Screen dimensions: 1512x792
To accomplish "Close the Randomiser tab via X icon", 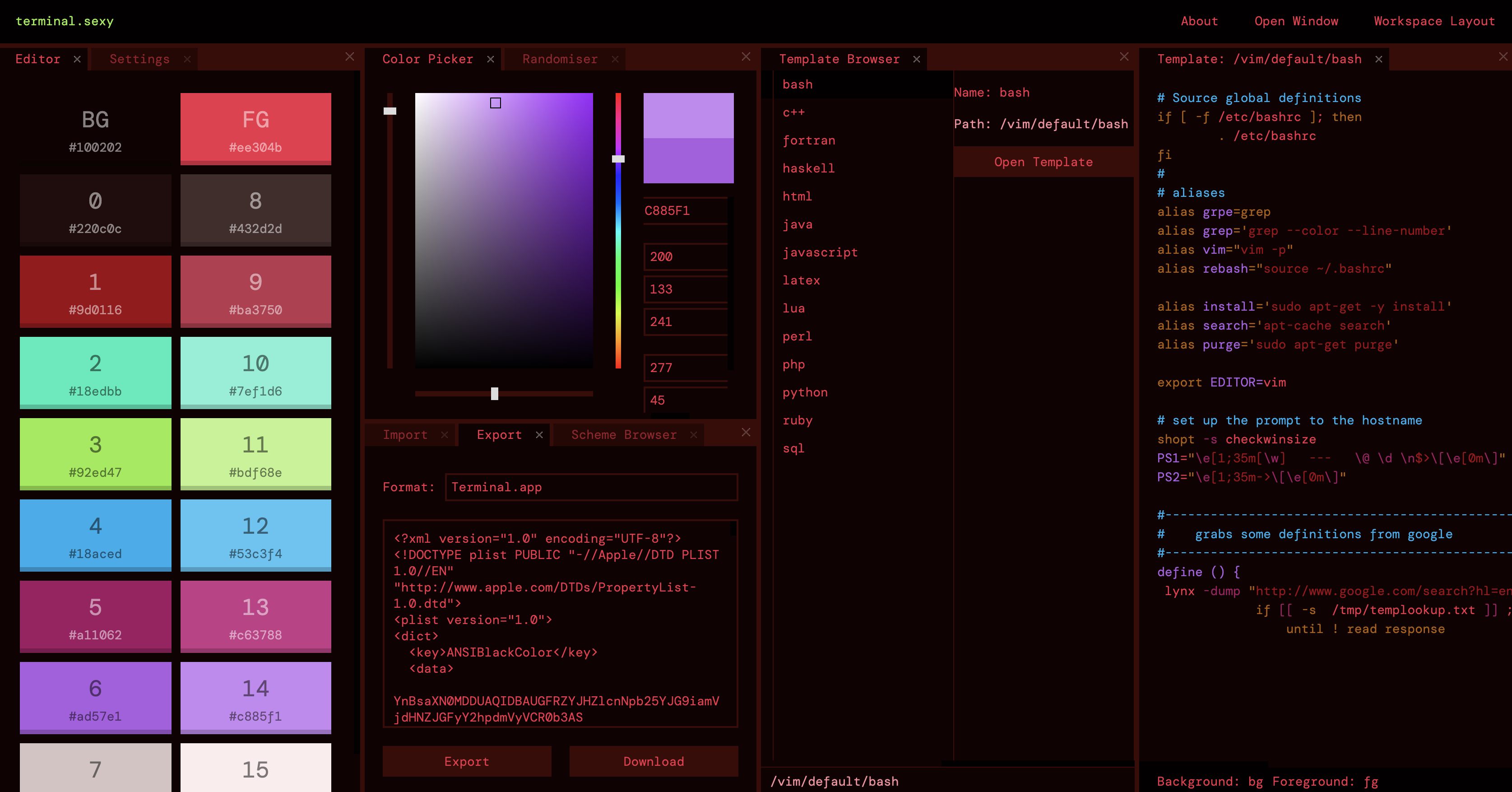I will tap(615, 59).
